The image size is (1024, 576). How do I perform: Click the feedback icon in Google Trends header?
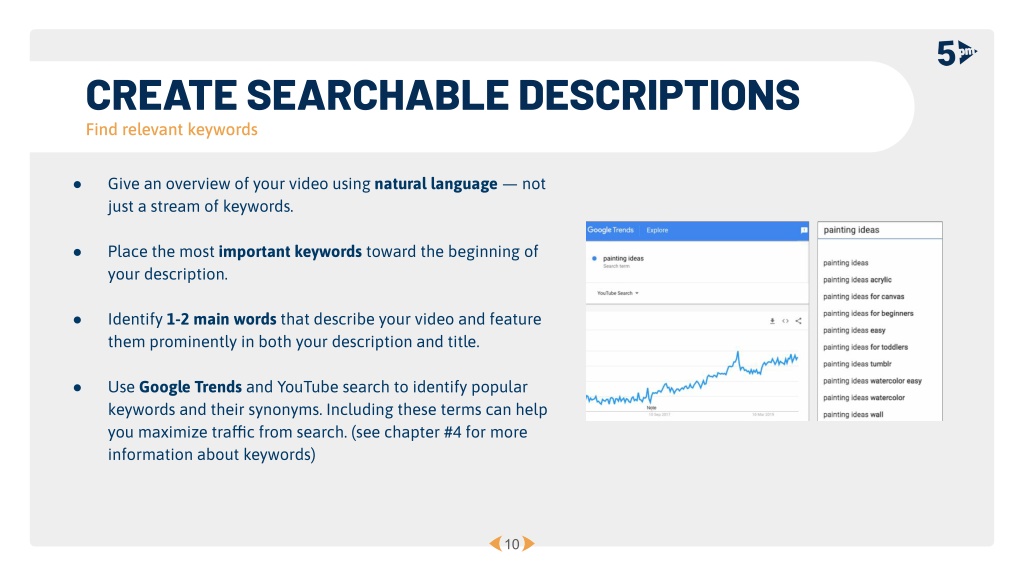coord(804,230)
